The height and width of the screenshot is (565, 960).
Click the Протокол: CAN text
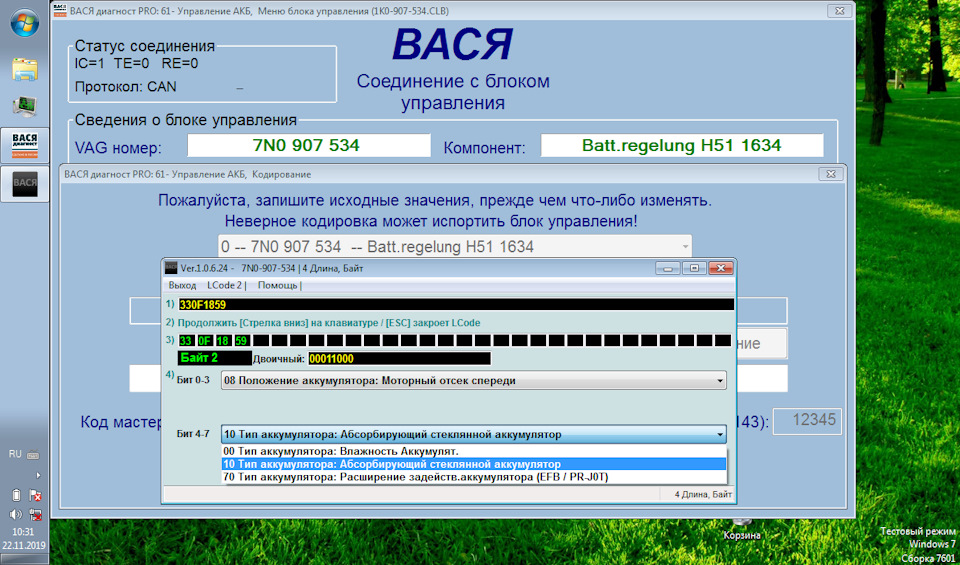point(126,87)
